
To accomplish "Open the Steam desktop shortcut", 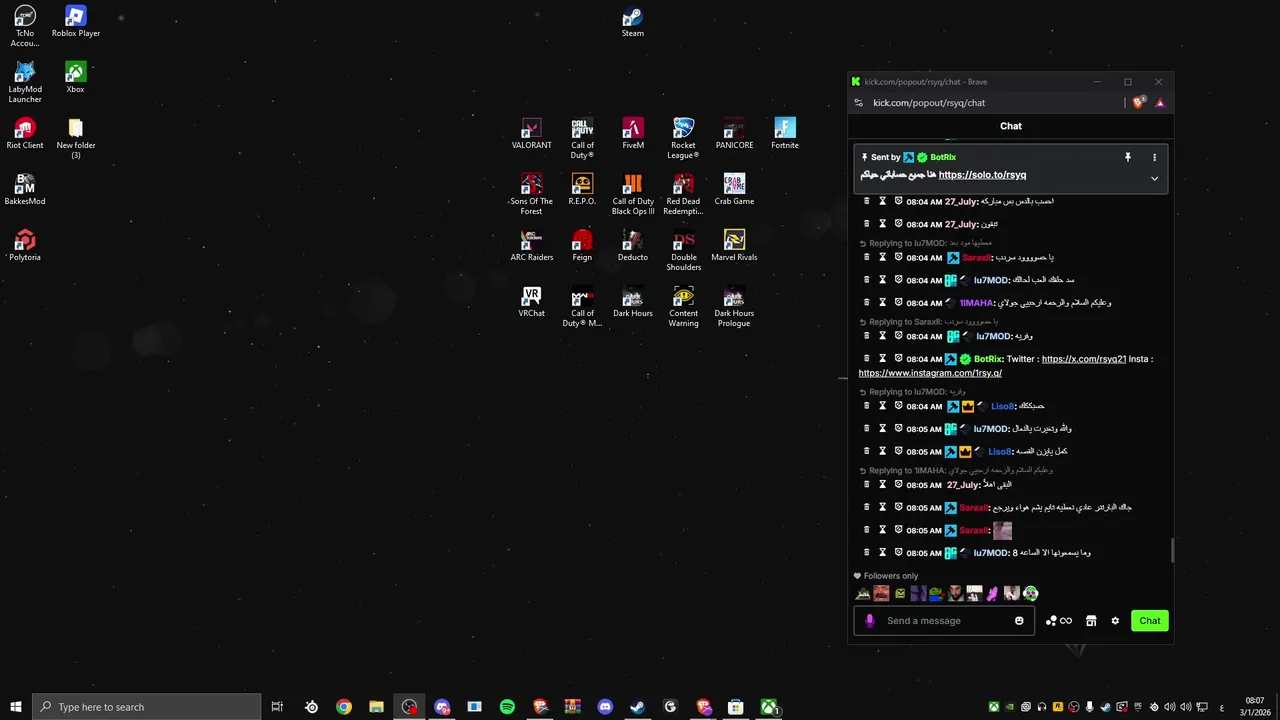I will click(x=632, y=22).
